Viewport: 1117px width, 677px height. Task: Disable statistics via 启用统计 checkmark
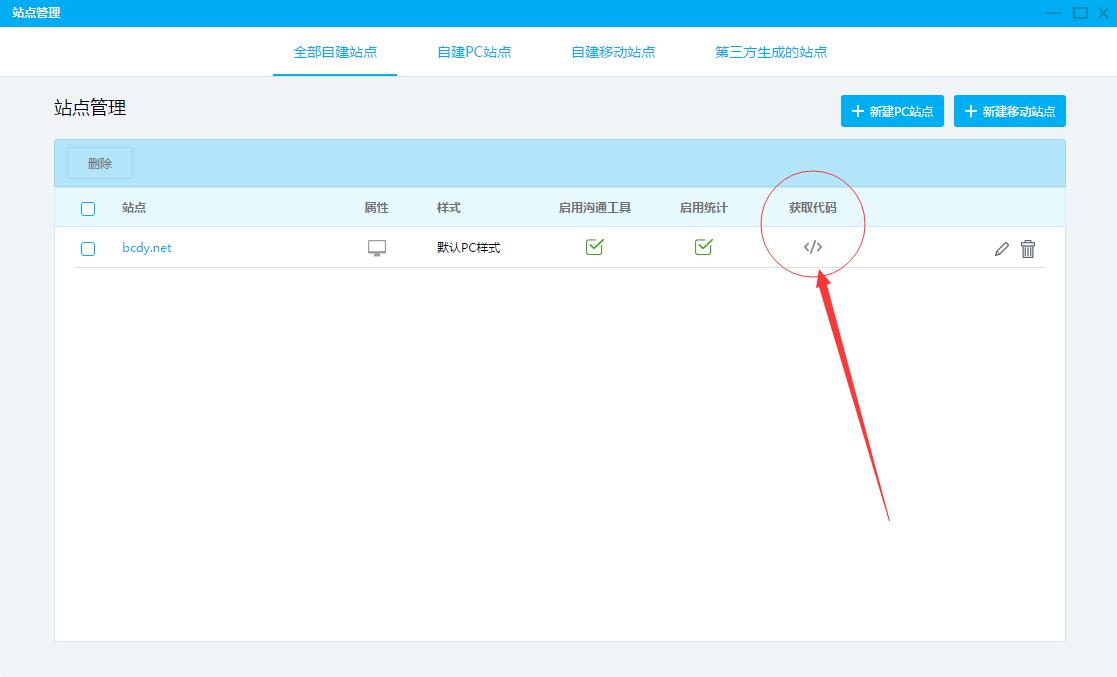pos(704,246)
